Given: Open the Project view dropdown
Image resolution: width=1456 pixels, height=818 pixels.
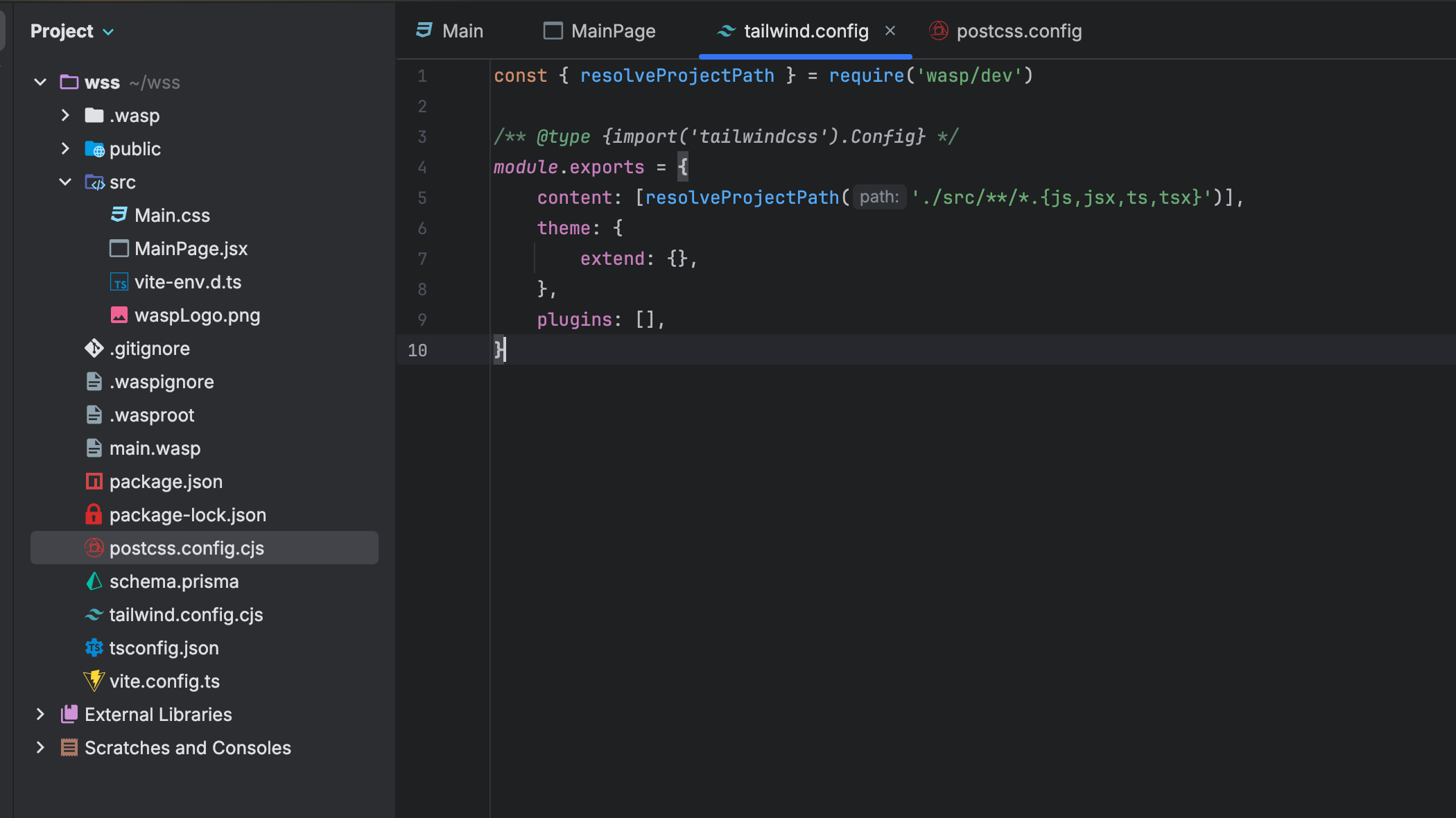Looking at the screenshot, I should point(72,31).
